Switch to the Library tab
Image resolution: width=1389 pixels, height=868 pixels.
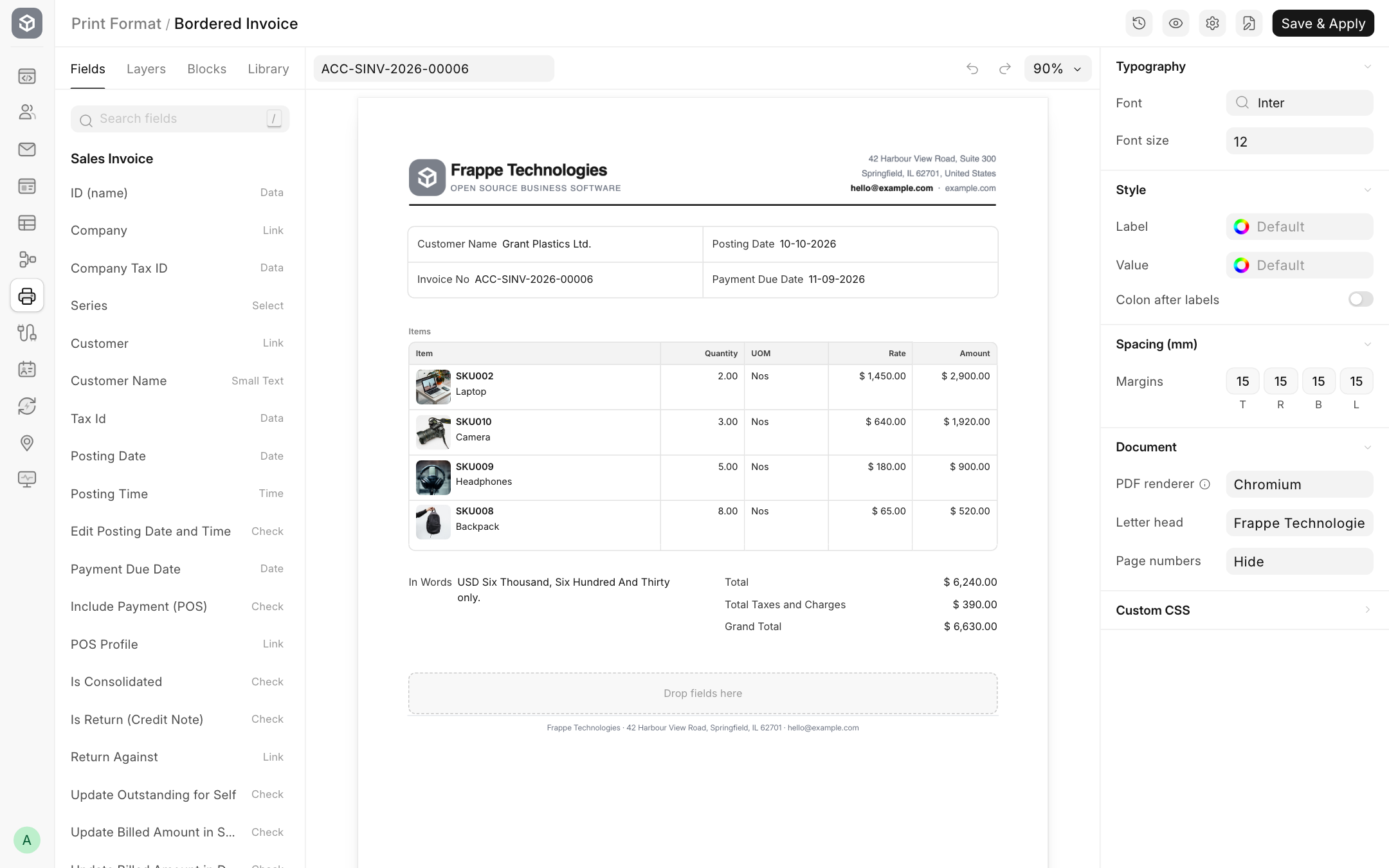pyautogui.click(x=268, y=69)
